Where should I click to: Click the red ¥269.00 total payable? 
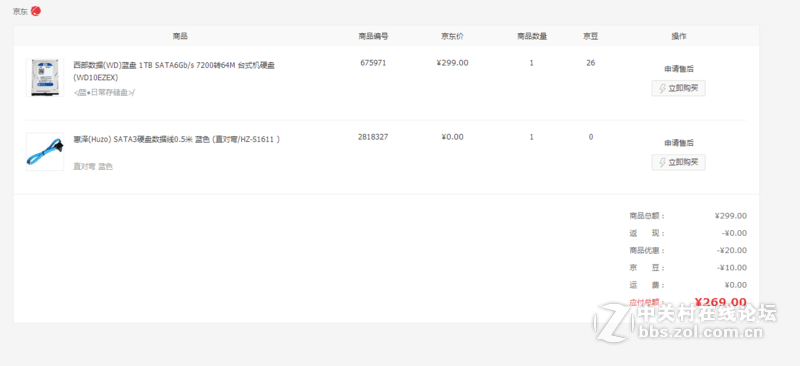(720, 302)
